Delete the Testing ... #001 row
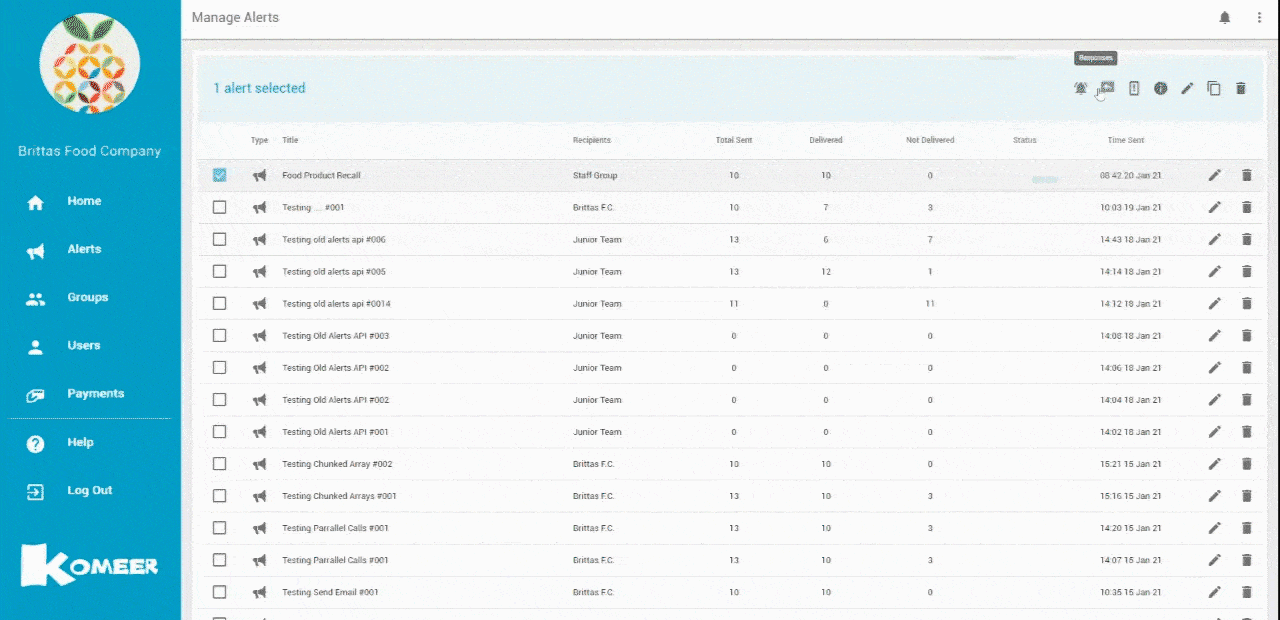1280x620 pixels. pyautogui.click(x=1246, y=207)
